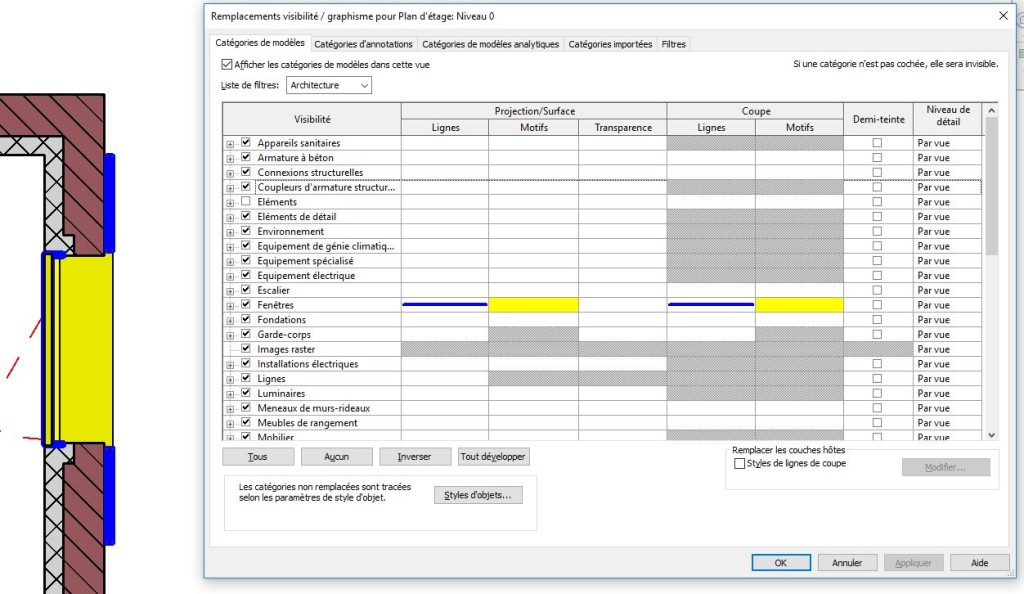Image resolution: width=1024 pixels, height=594 pixels.
Task: Enable the Eléments category checkbox
Action: pyautogui.click(x=245, y=202)
